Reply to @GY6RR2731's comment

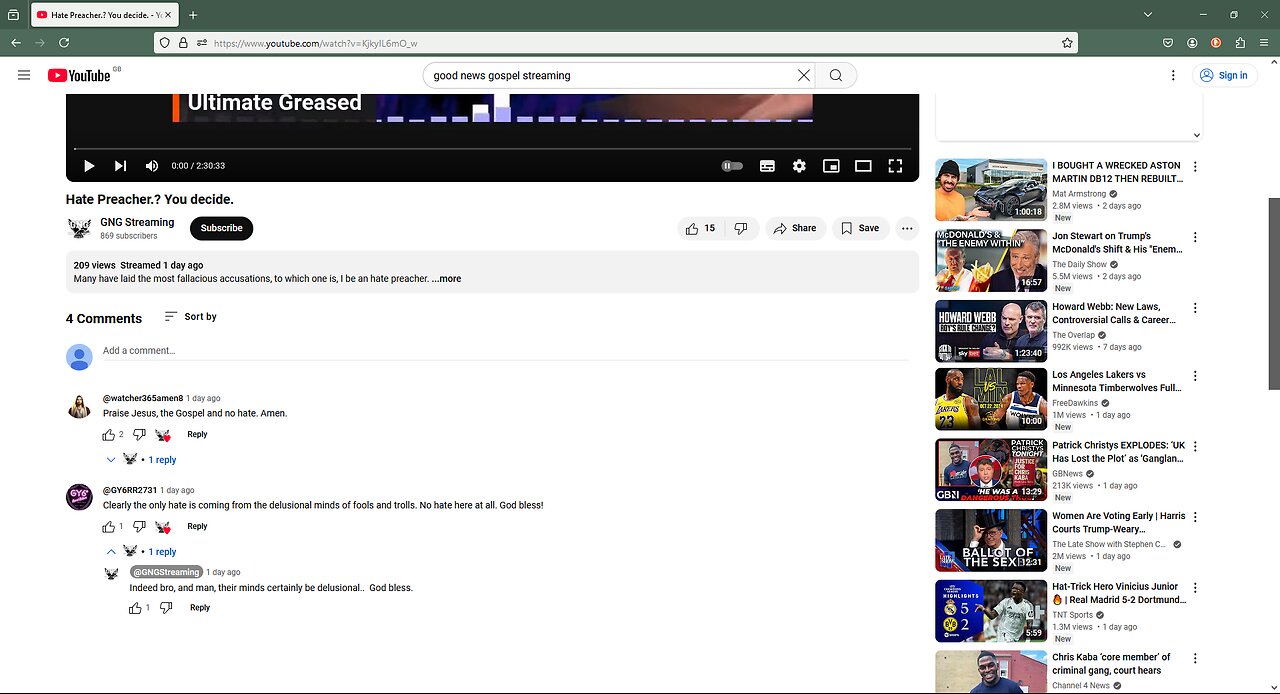tap(197, 527)
